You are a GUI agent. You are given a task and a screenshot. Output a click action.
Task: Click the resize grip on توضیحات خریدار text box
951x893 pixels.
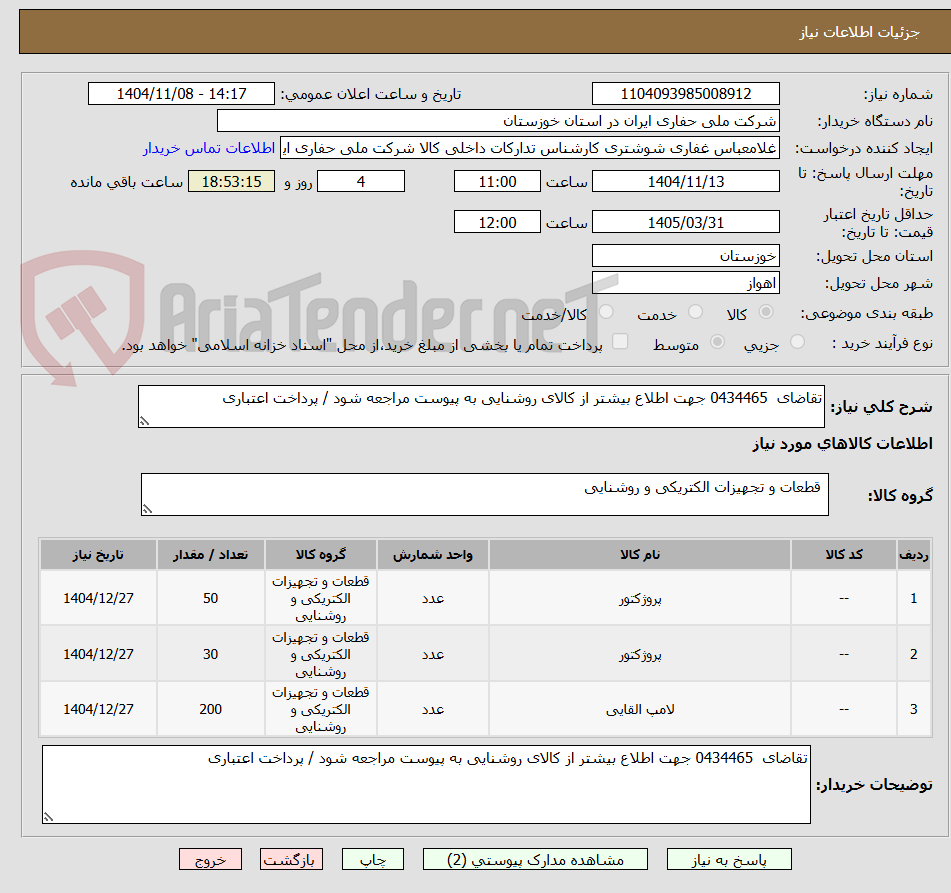[x=48, y=817]
